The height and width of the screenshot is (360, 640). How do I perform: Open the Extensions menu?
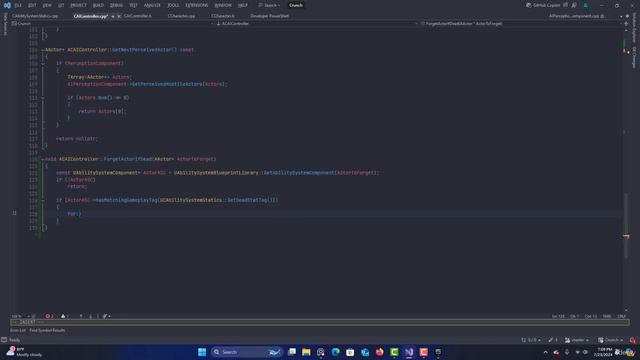pos(197,5)
